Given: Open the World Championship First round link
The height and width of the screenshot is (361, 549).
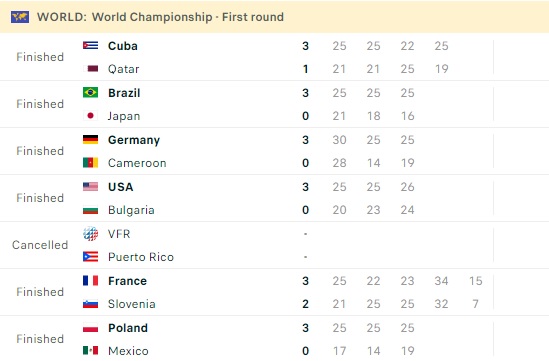Looking at the screenshot, I should [188, 17].
